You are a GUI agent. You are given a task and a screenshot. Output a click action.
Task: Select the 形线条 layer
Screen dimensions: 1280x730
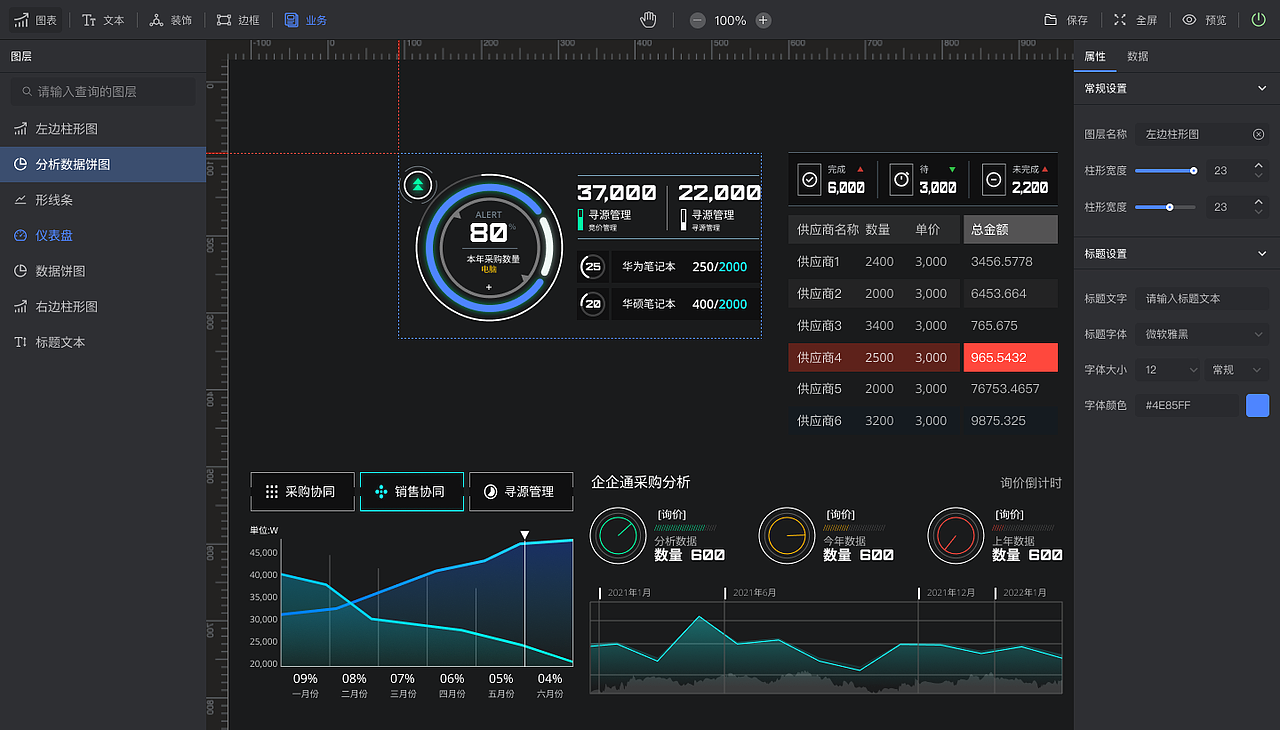tap(103, 200)
